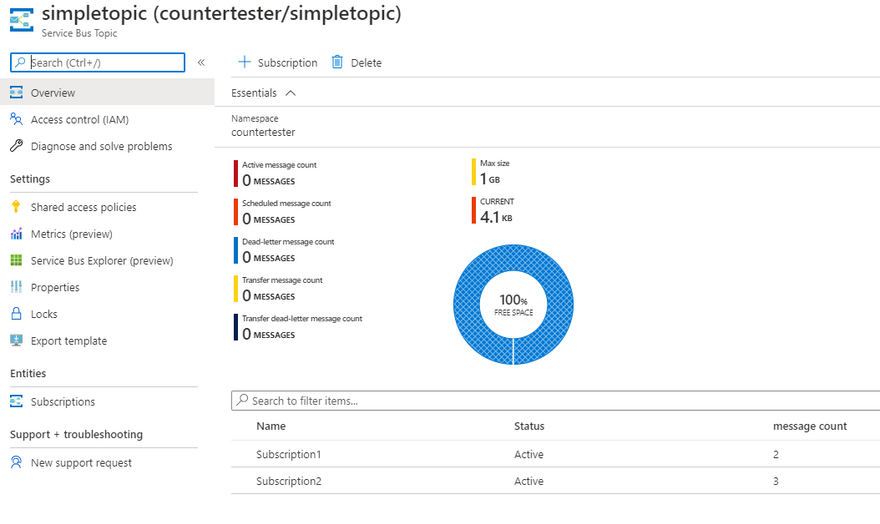Viewport: 880px width, 524px height.
Task: Click message count 2 for Subscription1
Action: (776, 454)
